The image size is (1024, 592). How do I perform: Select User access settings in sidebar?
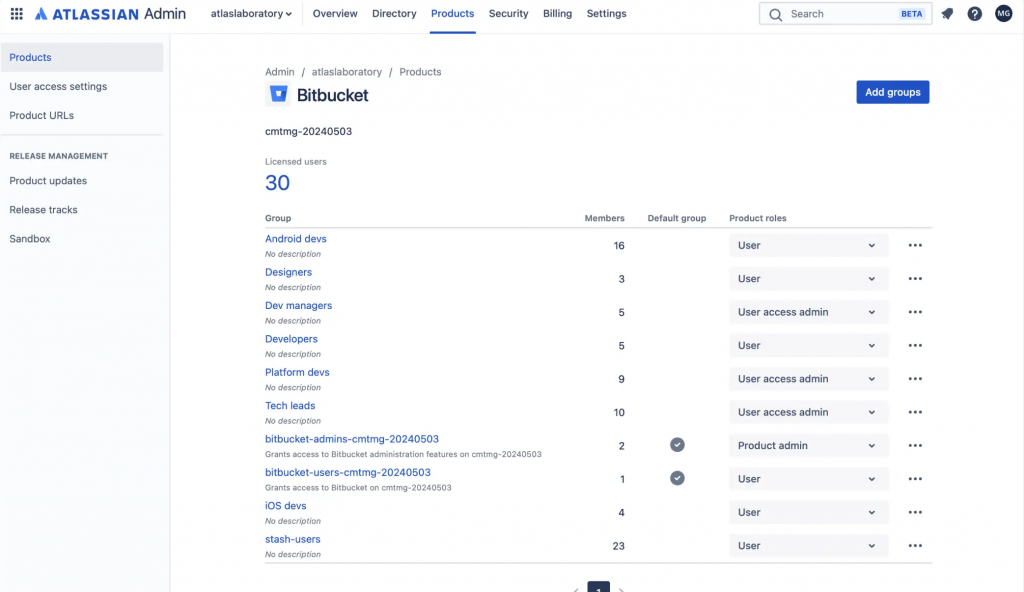58,86
